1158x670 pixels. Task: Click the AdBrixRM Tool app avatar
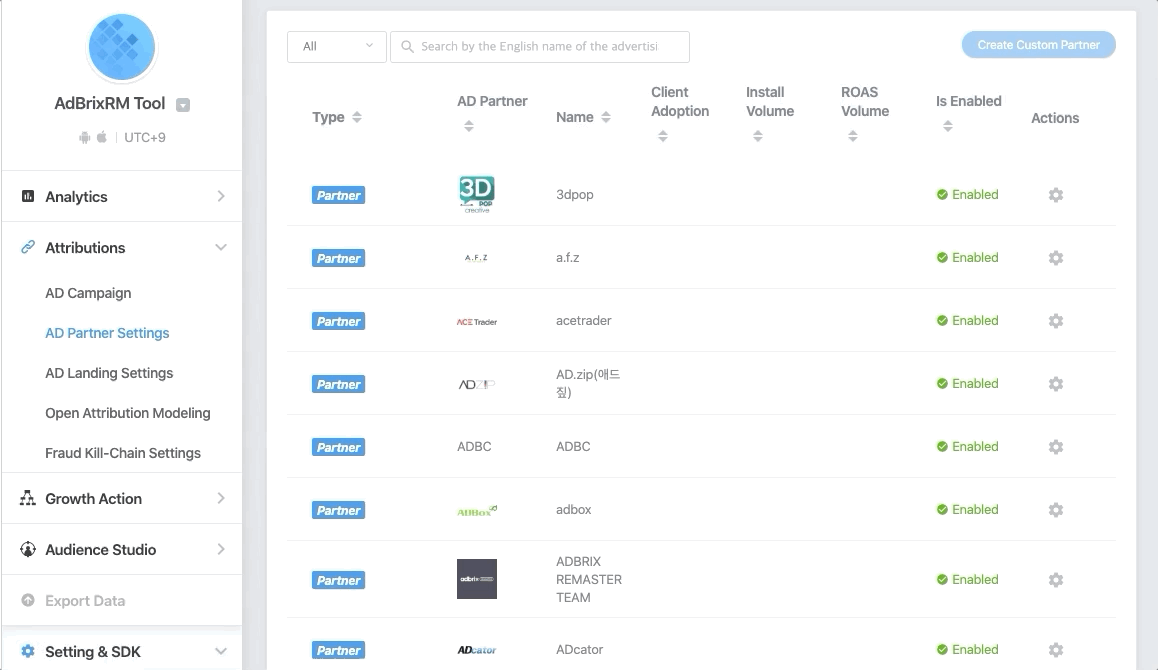tap(122, 47)
